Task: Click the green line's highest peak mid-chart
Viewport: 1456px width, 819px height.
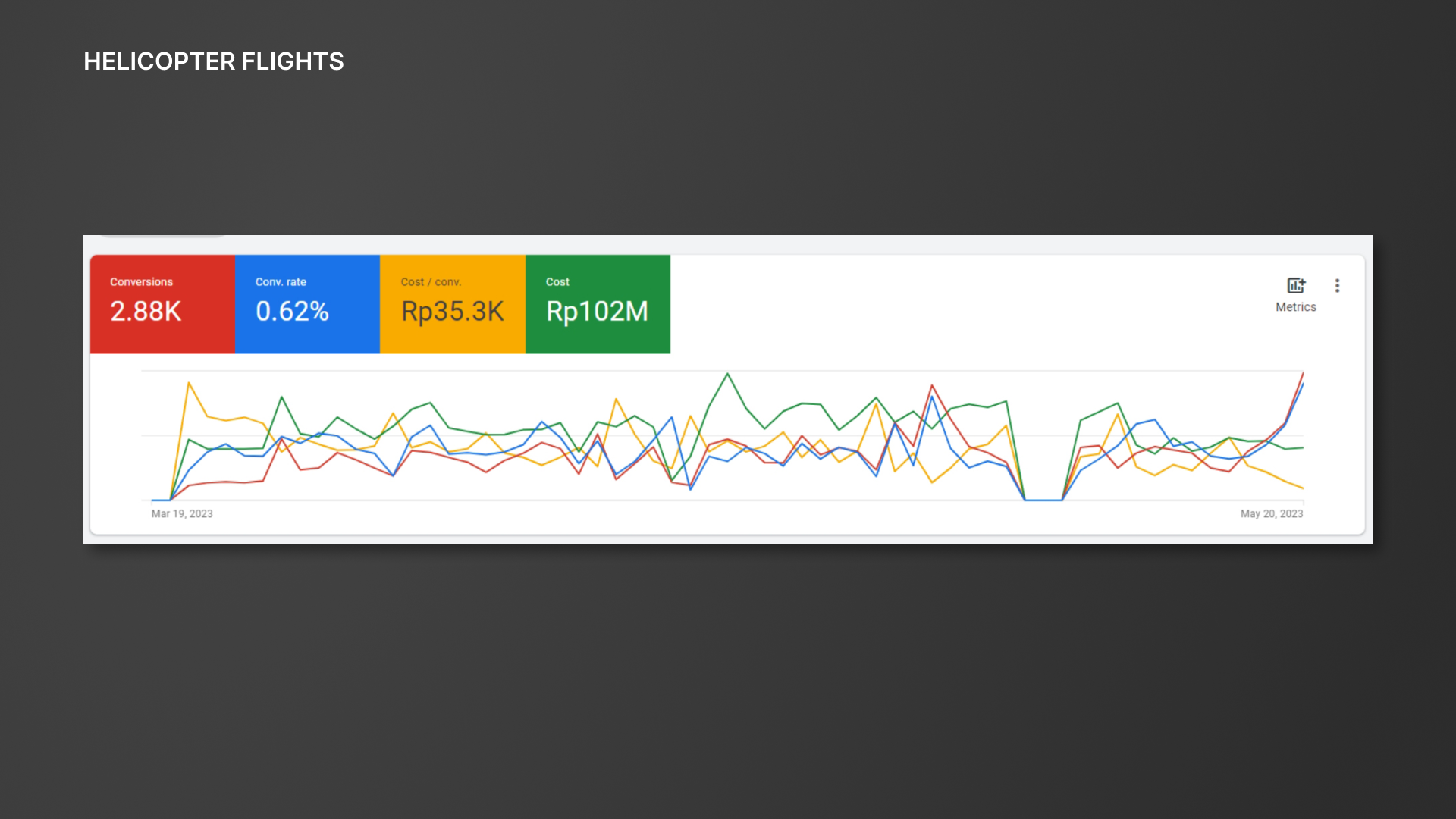Action: click(x=727, y=374)
